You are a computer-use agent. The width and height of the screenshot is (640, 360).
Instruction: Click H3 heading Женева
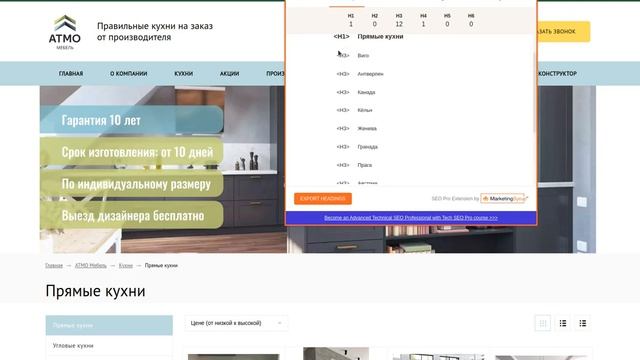[x=367, y=129]
